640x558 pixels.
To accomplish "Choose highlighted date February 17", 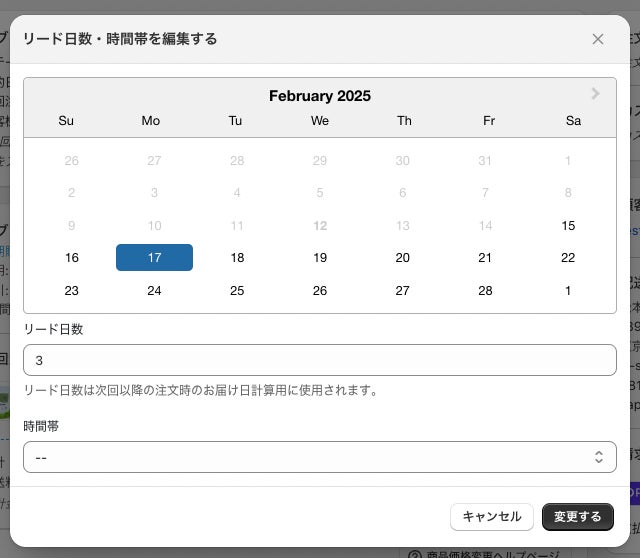I will (154, 257).
